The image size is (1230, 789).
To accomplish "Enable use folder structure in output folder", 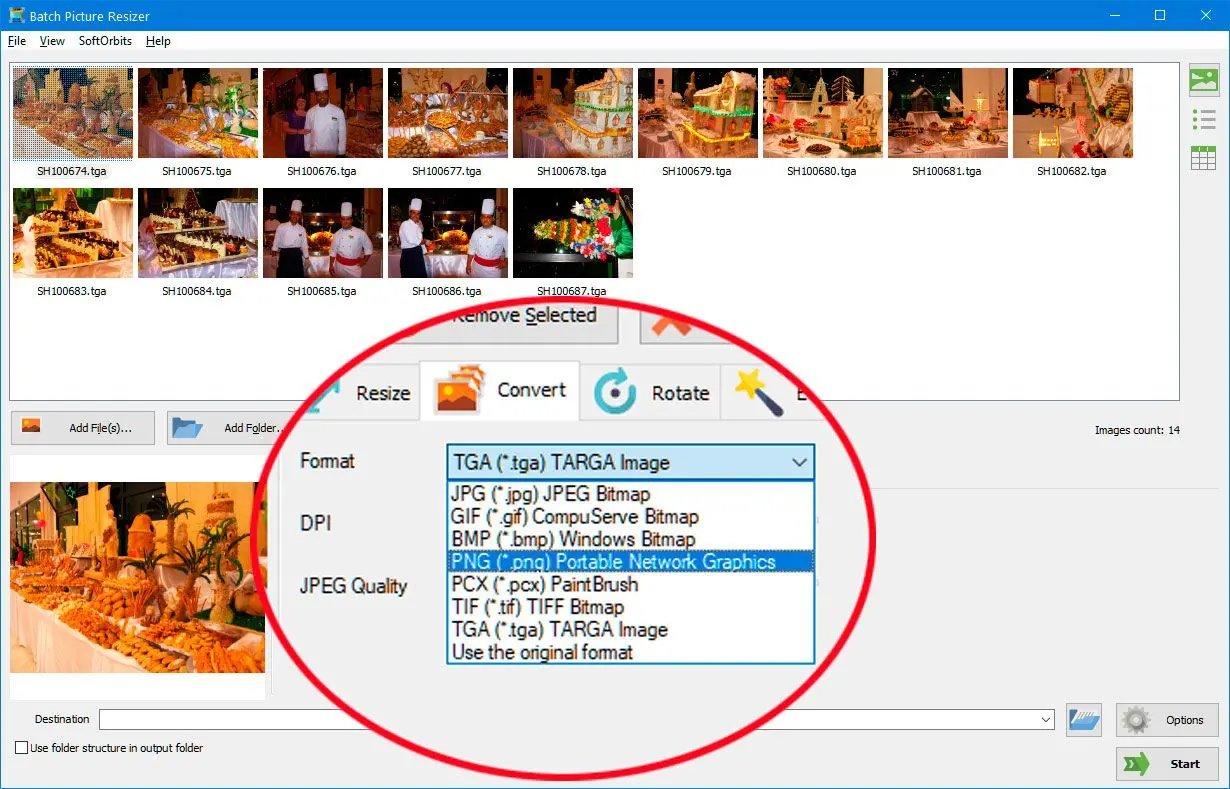I will [x=21, y=748].
